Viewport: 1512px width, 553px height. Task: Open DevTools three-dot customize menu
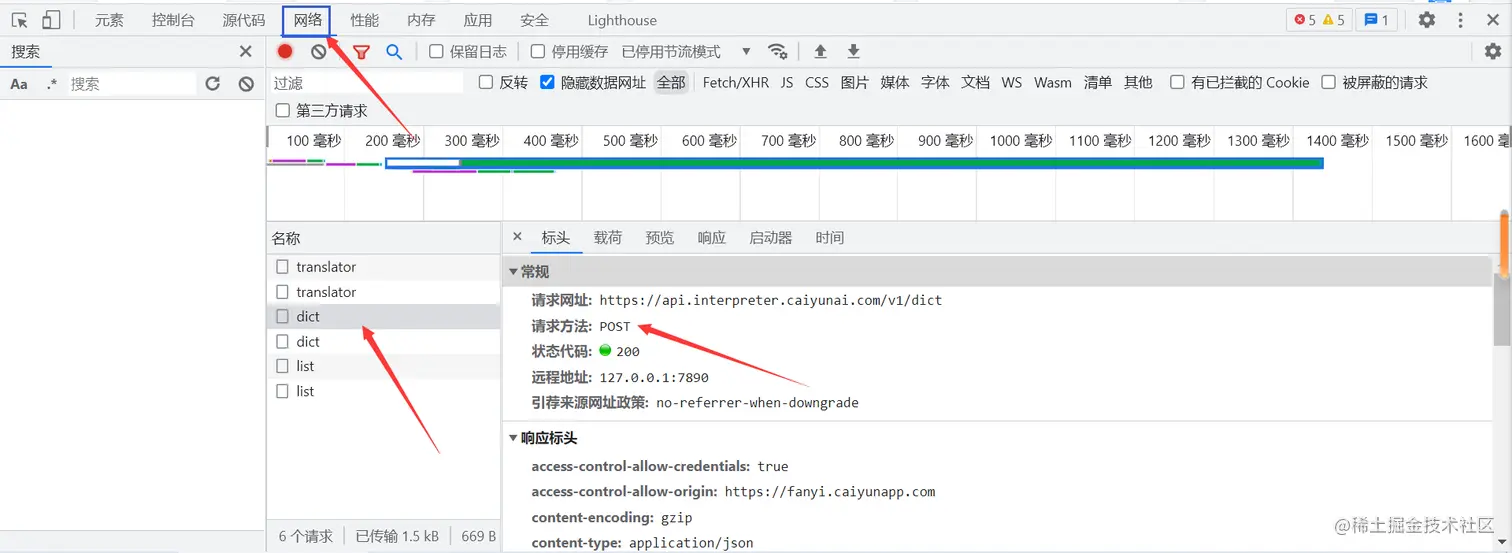coord(1461,20)
